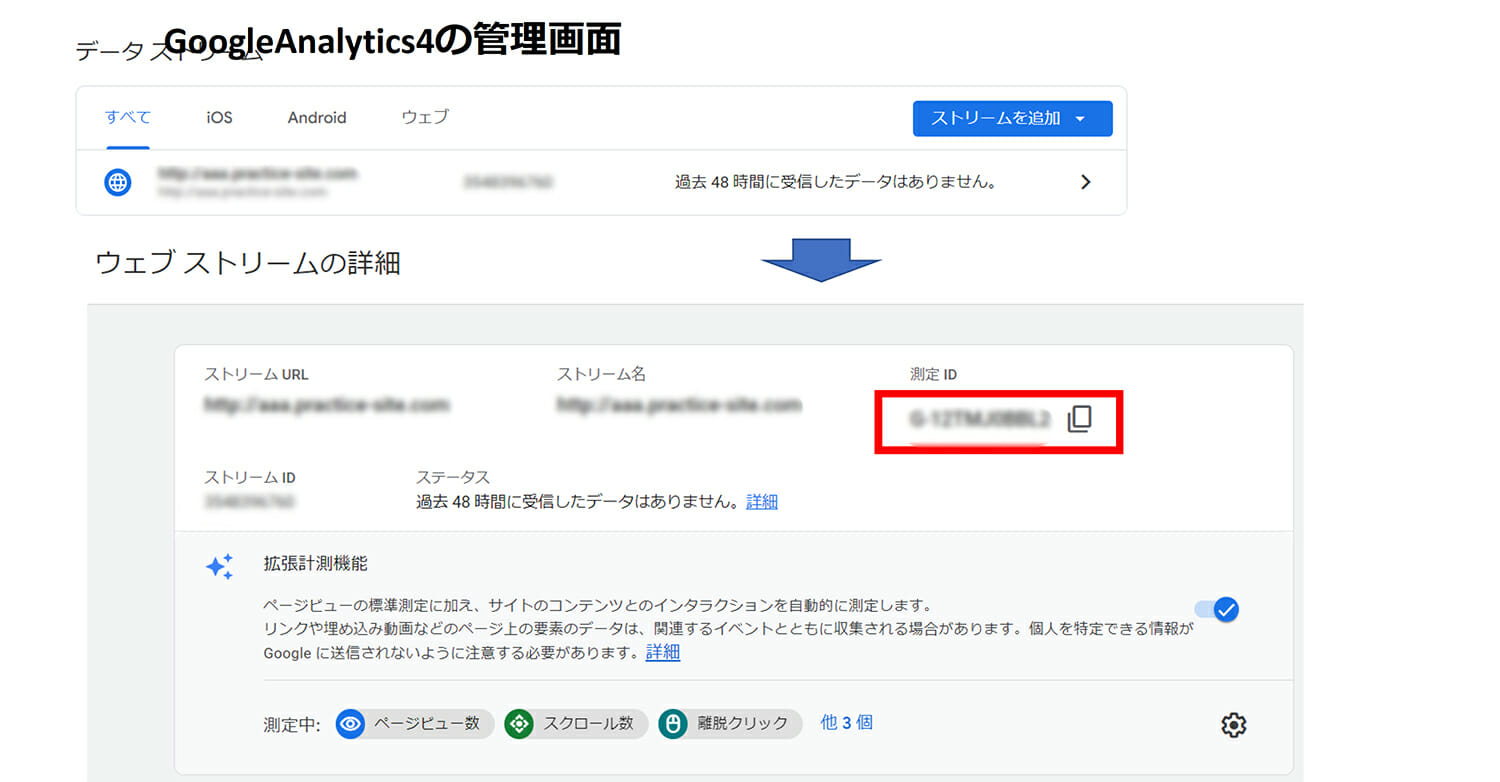The height and width of the screenshot is (782, 1500).
Task: Switch to the すべて tab
Action: pos(128,117)
